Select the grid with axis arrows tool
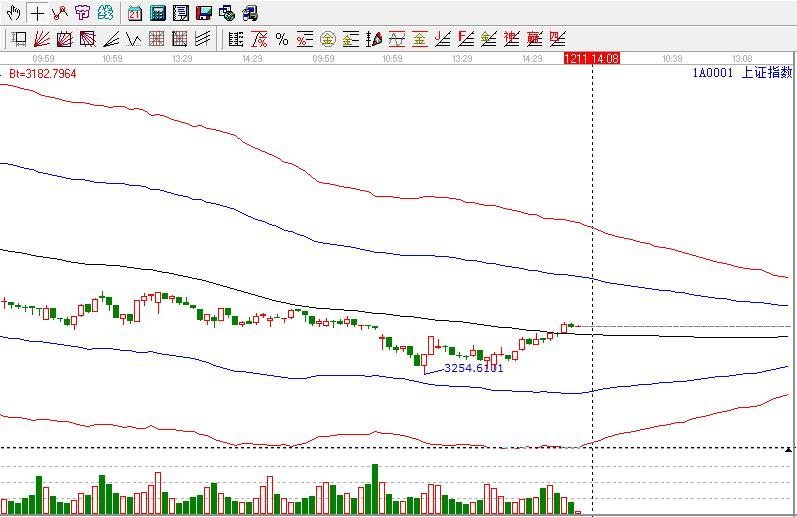The height and width of the screenshot is (517, 797). (179, 39)
